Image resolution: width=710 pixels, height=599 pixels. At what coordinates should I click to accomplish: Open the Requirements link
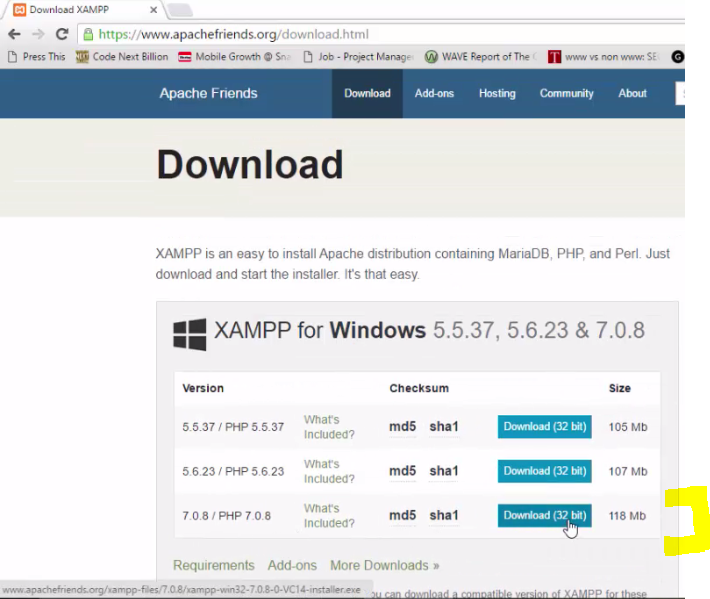214,565
